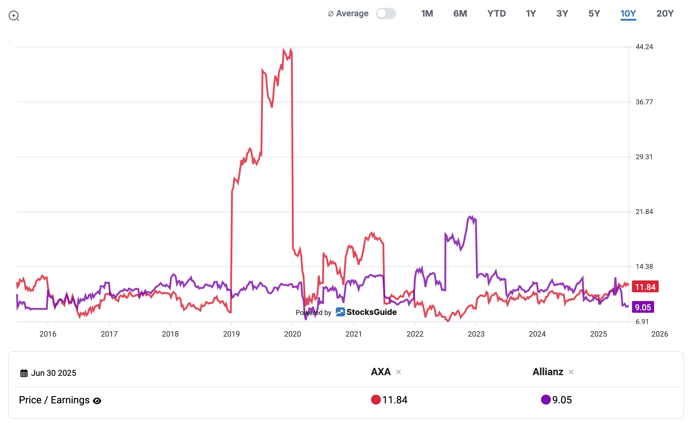This screenshot has height=425, width=691.
Task: Click the red 11.84 axis value tag
Action: click(645, 287)
